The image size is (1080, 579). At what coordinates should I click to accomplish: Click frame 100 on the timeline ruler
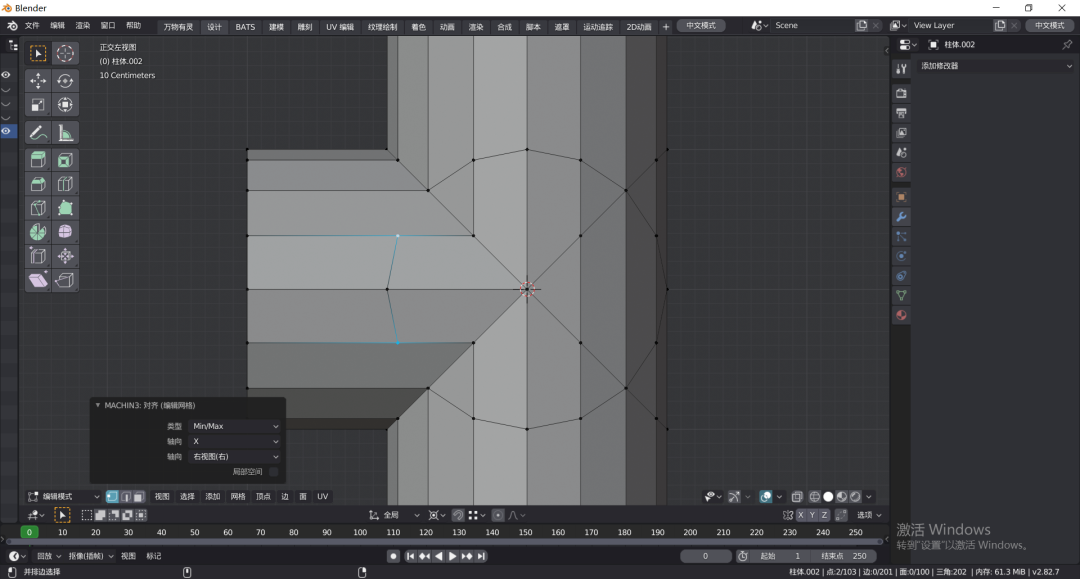pos(360,532)
